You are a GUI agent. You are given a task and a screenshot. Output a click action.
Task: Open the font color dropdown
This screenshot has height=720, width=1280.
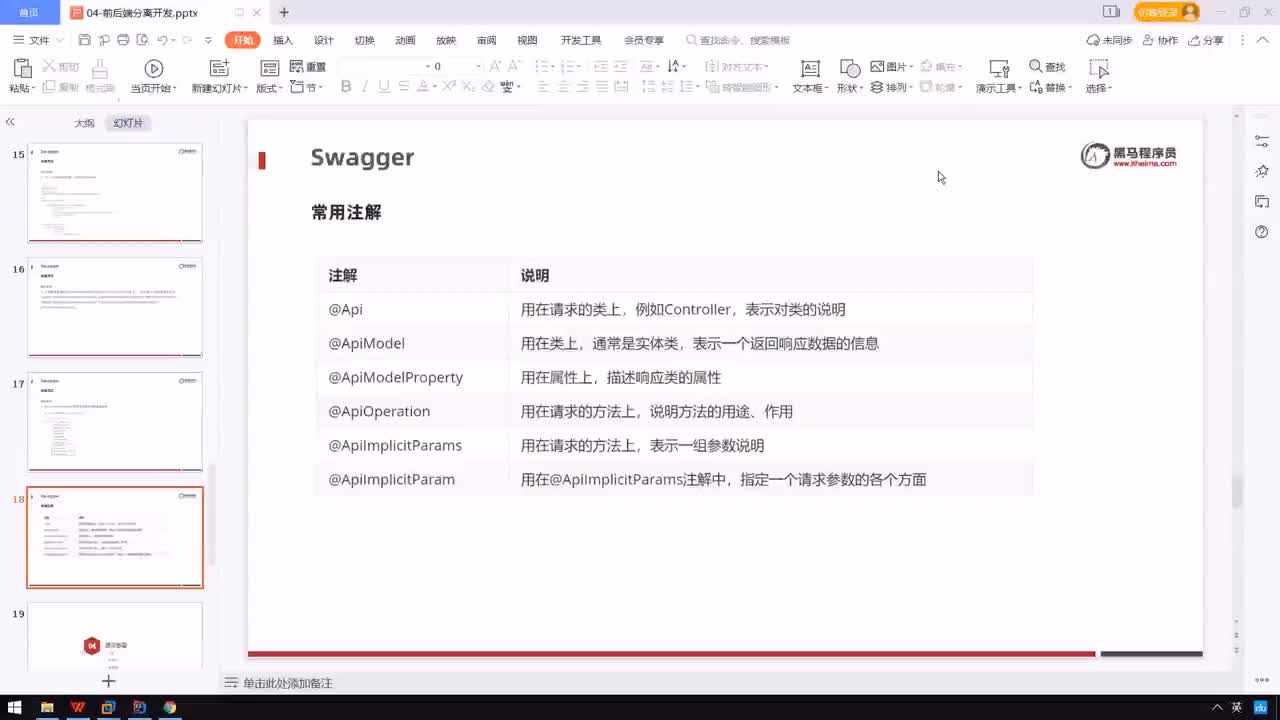[434, 88]
